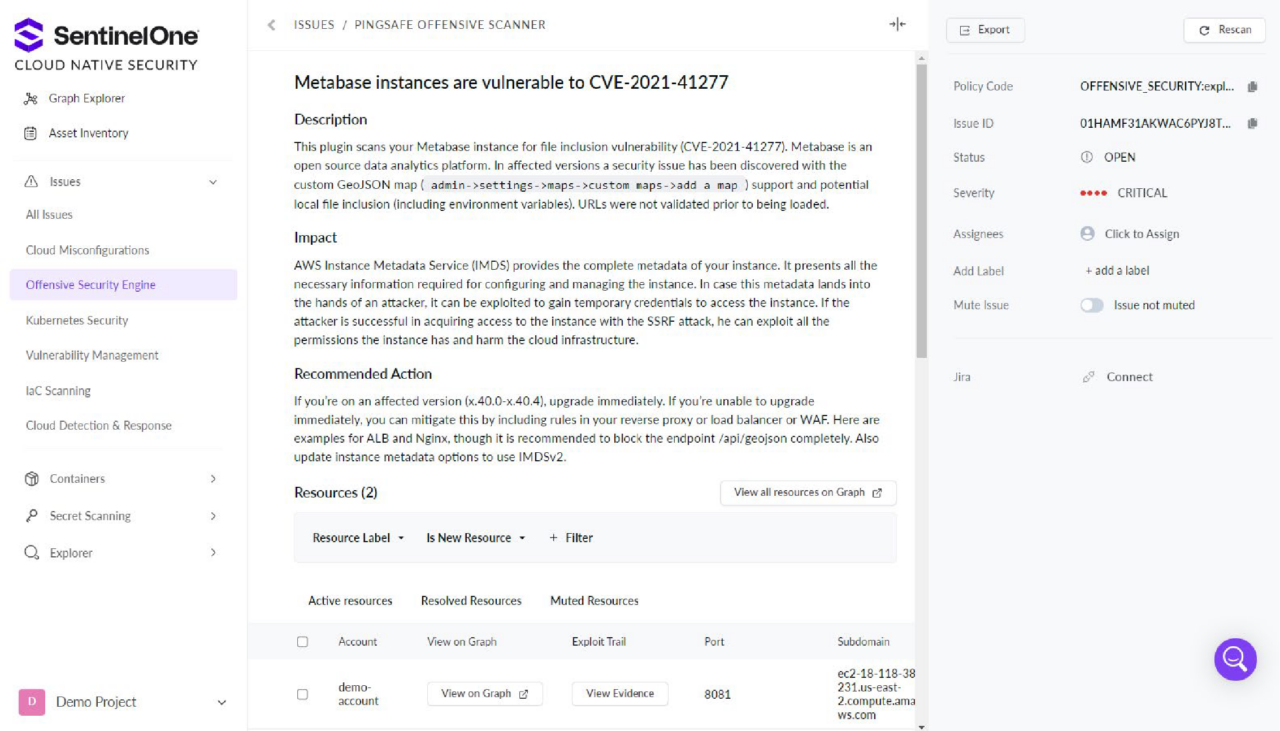The width and height of the screenshot is (1280, 731).
Task: Switch to Active resources tab
Action: (x=350, y=601)
